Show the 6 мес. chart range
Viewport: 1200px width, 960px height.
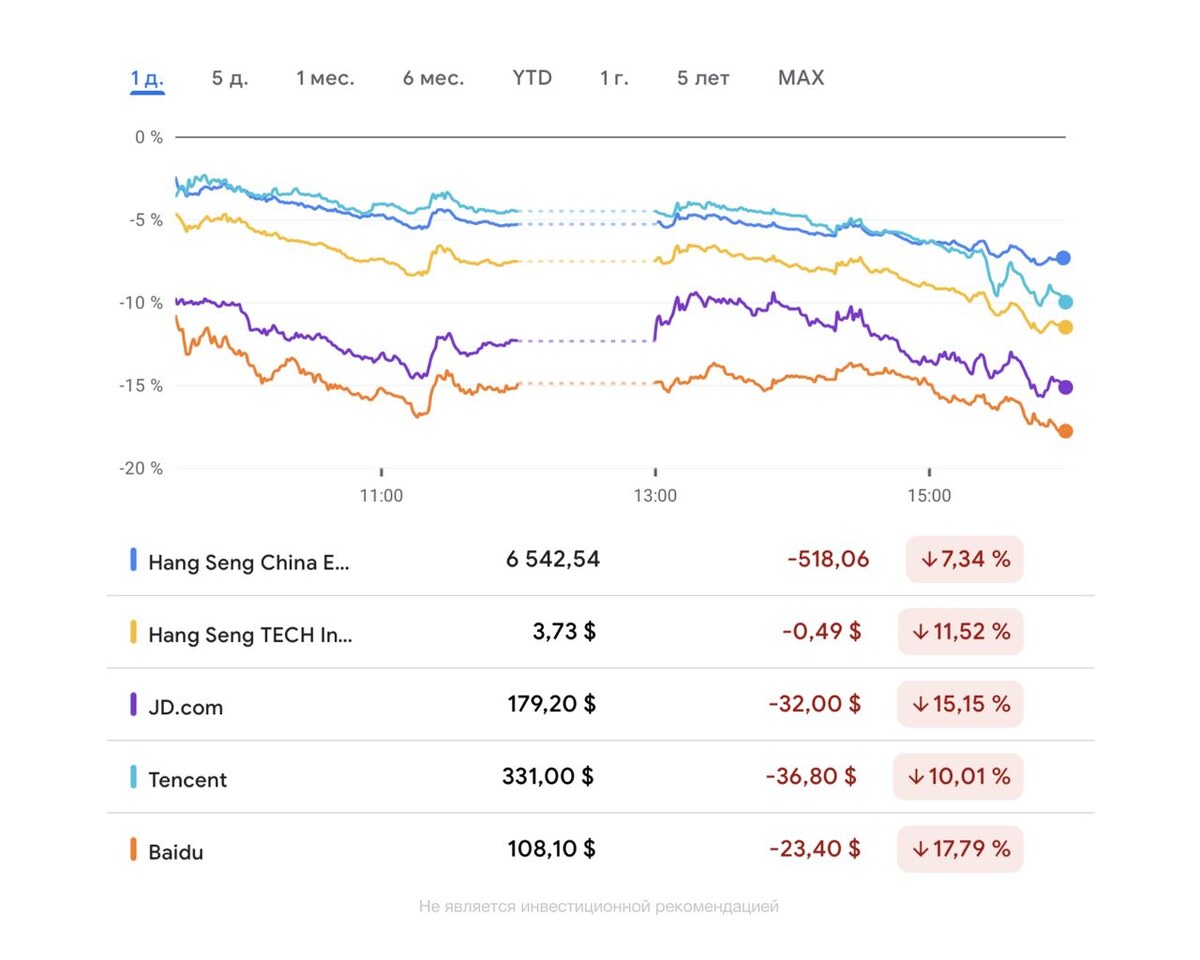click(433, 78)
